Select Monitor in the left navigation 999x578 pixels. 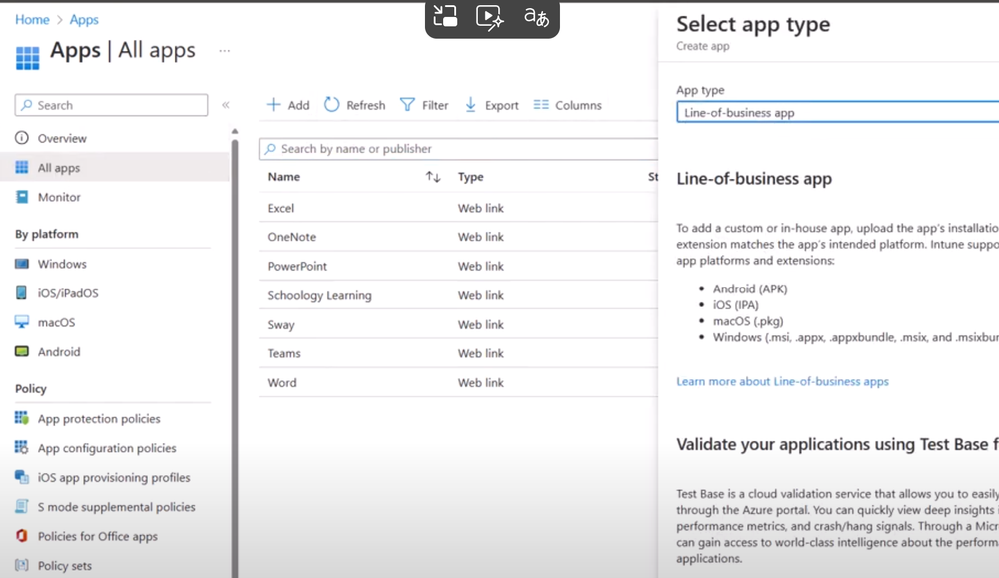coord(59,197)
